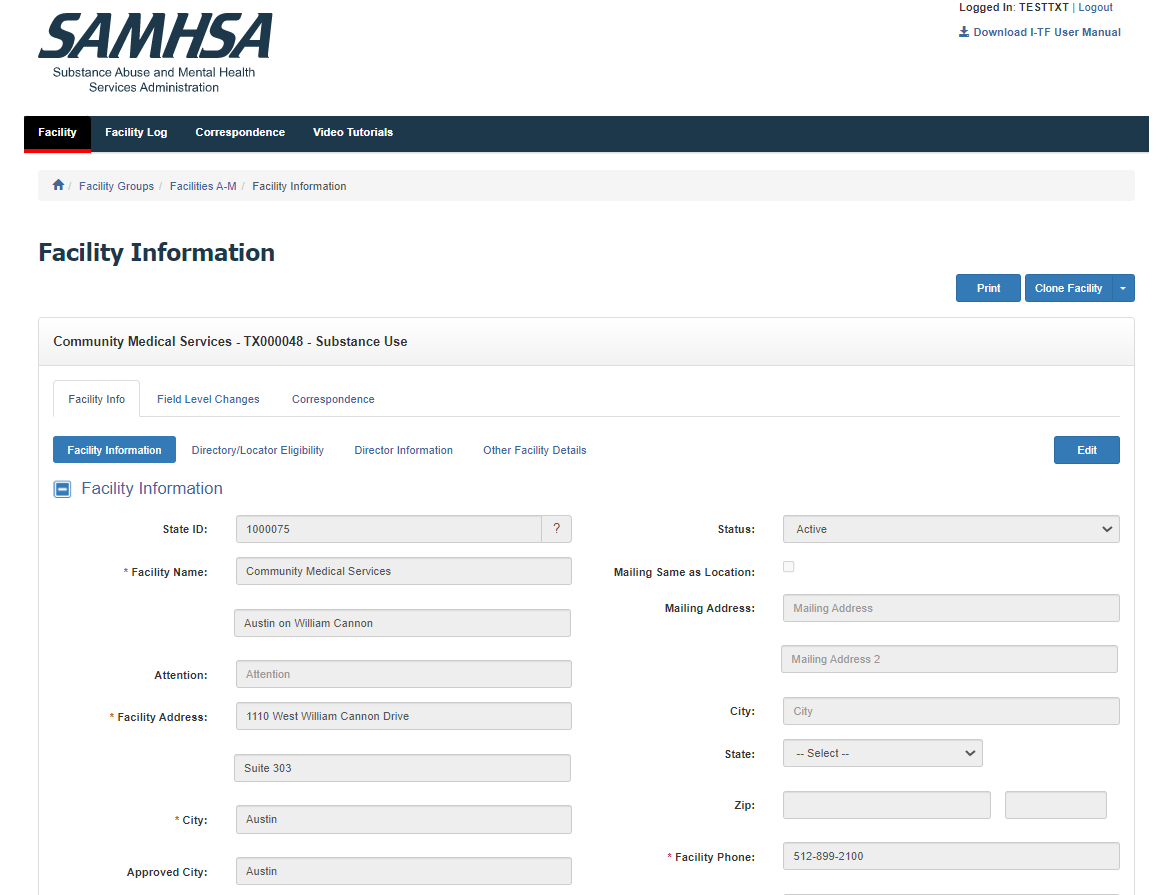Expand the Clone Facility dropdown arrow
Screen dimensions: 1172x895
(1123, 288)
